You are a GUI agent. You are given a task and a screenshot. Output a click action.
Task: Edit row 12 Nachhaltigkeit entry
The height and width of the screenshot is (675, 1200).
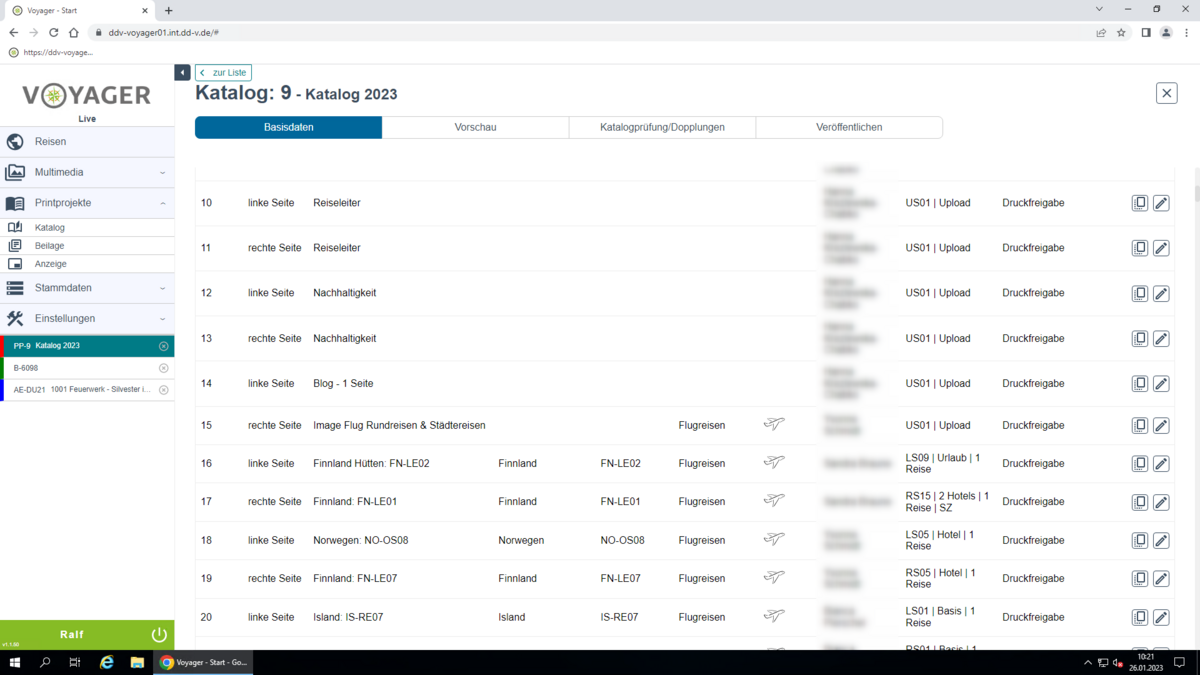tap(1161, 293)
